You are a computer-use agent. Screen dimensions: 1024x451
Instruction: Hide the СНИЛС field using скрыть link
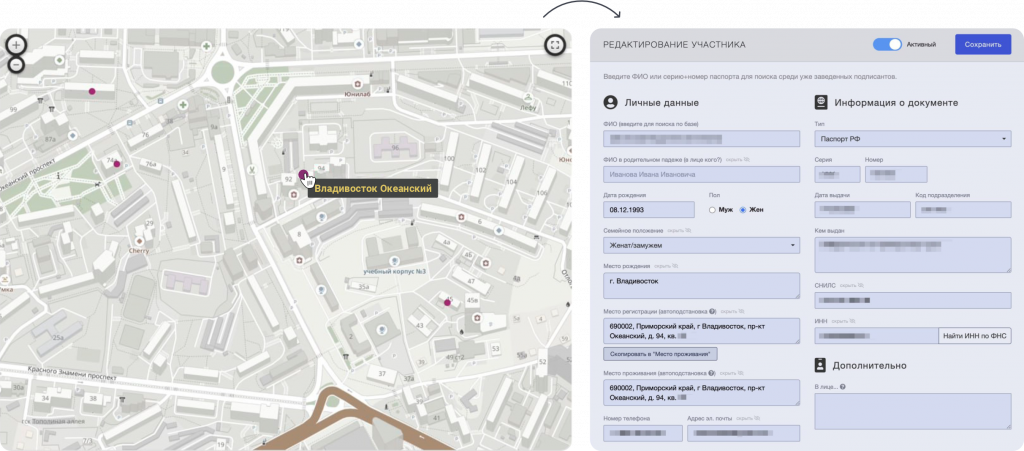click(851, 286)
